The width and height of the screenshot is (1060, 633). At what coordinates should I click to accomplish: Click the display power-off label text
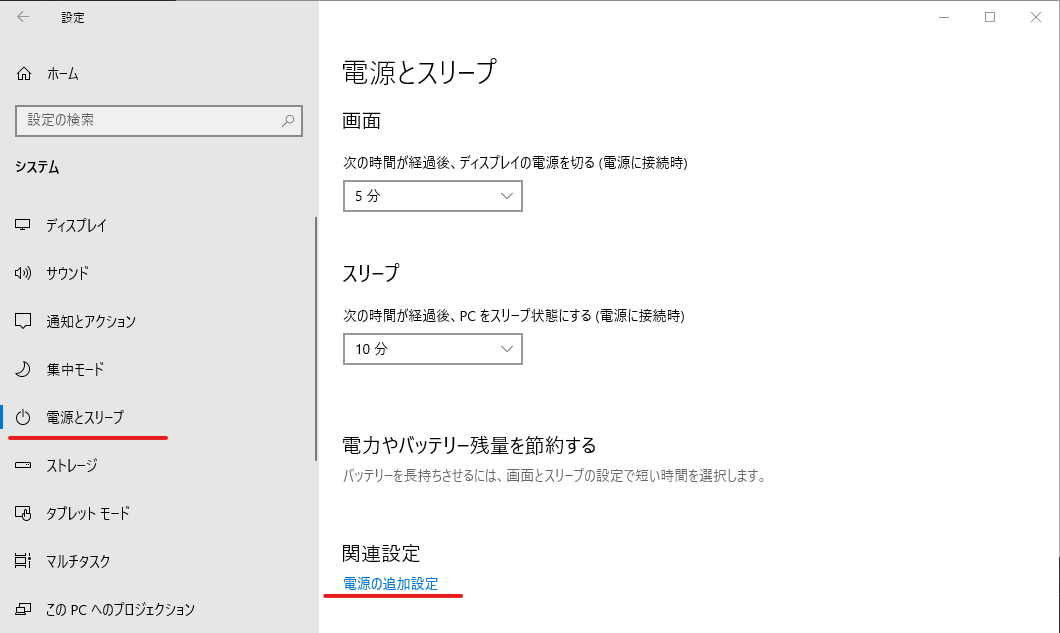pos(515,163)
